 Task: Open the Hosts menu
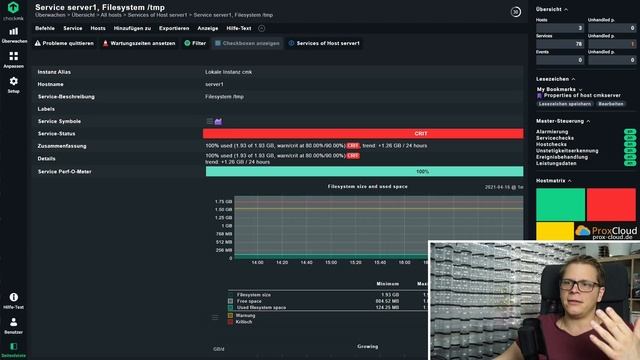[98, 28]
